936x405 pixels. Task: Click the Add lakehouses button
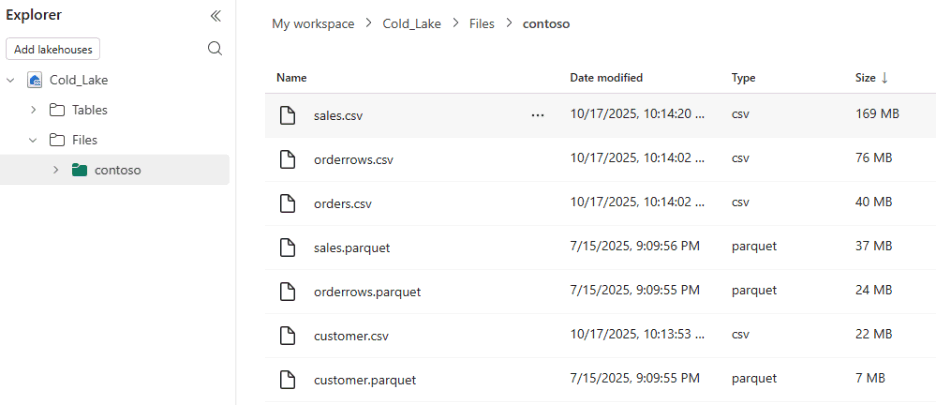tap(53, 49)
